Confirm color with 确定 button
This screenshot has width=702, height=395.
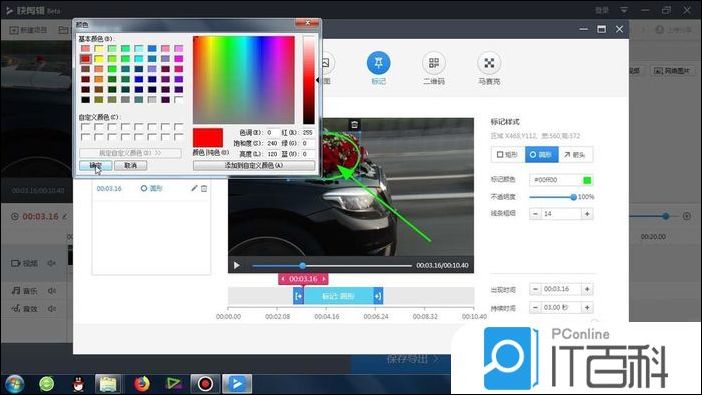tap(95, 165)
